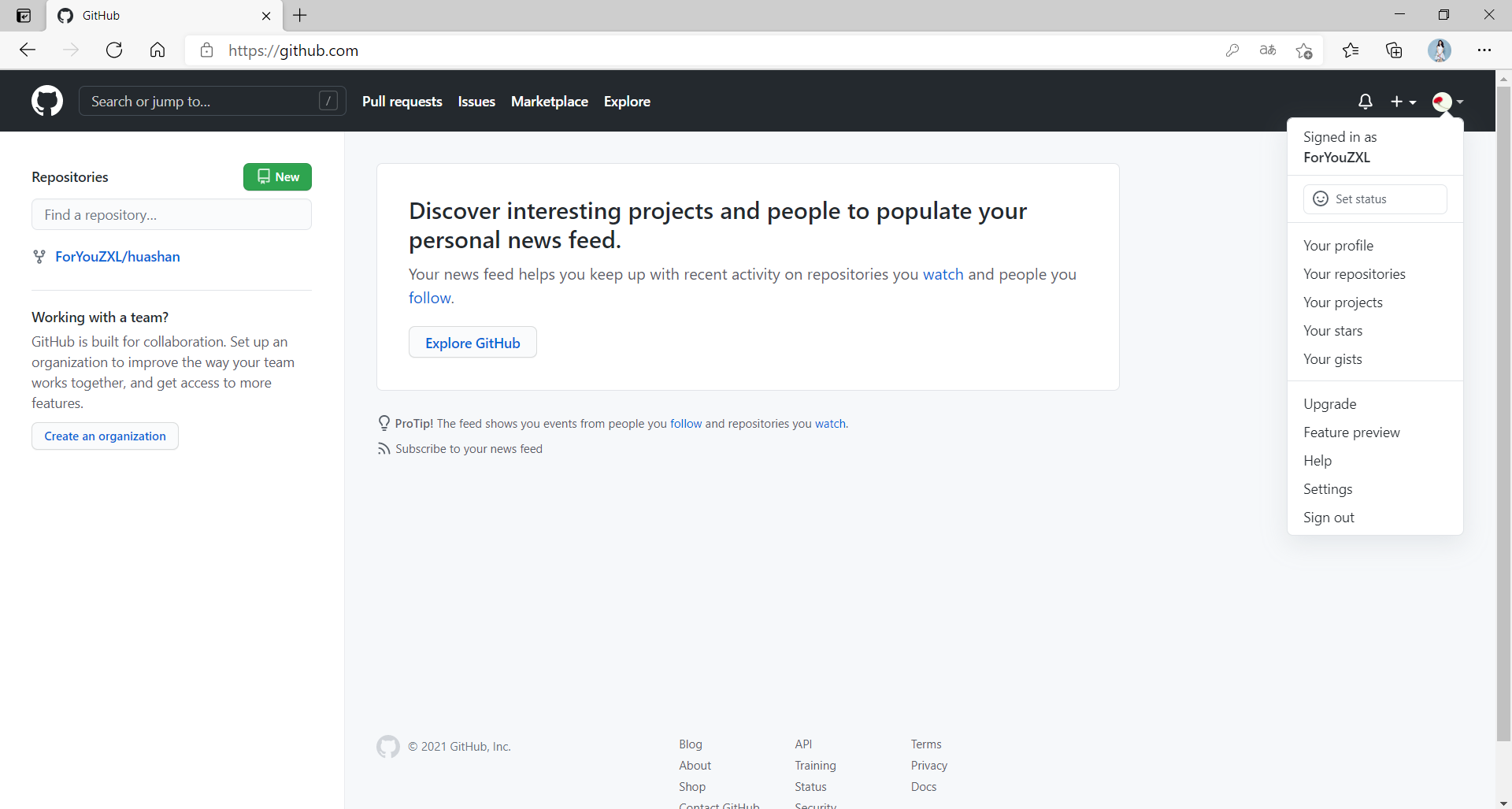Open Issues in top navigation
The image size is (1512, 809).
click(476, 102)
